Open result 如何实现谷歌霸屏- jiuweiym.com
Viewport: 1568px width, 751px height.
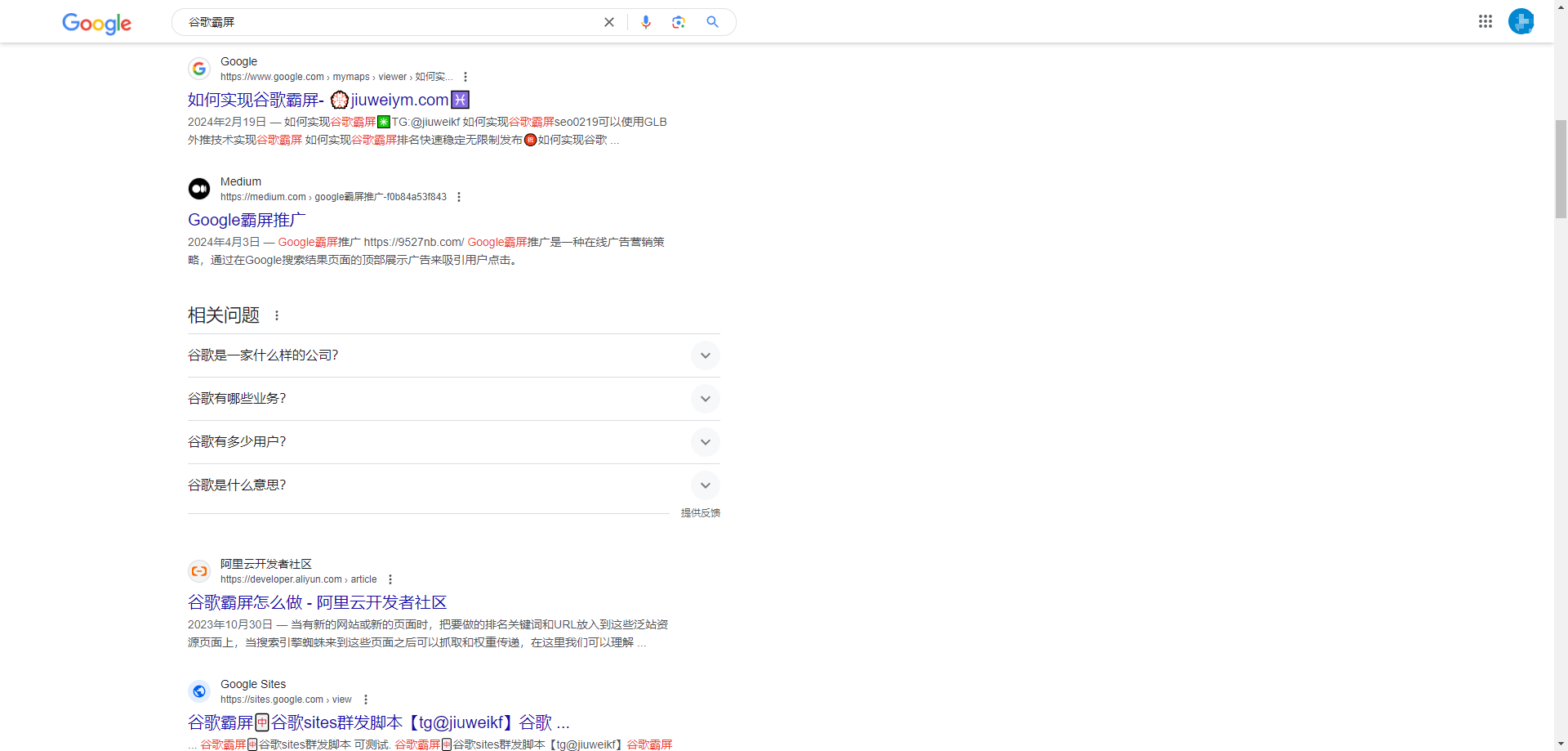pyautogui.click(x=328, y=100)
